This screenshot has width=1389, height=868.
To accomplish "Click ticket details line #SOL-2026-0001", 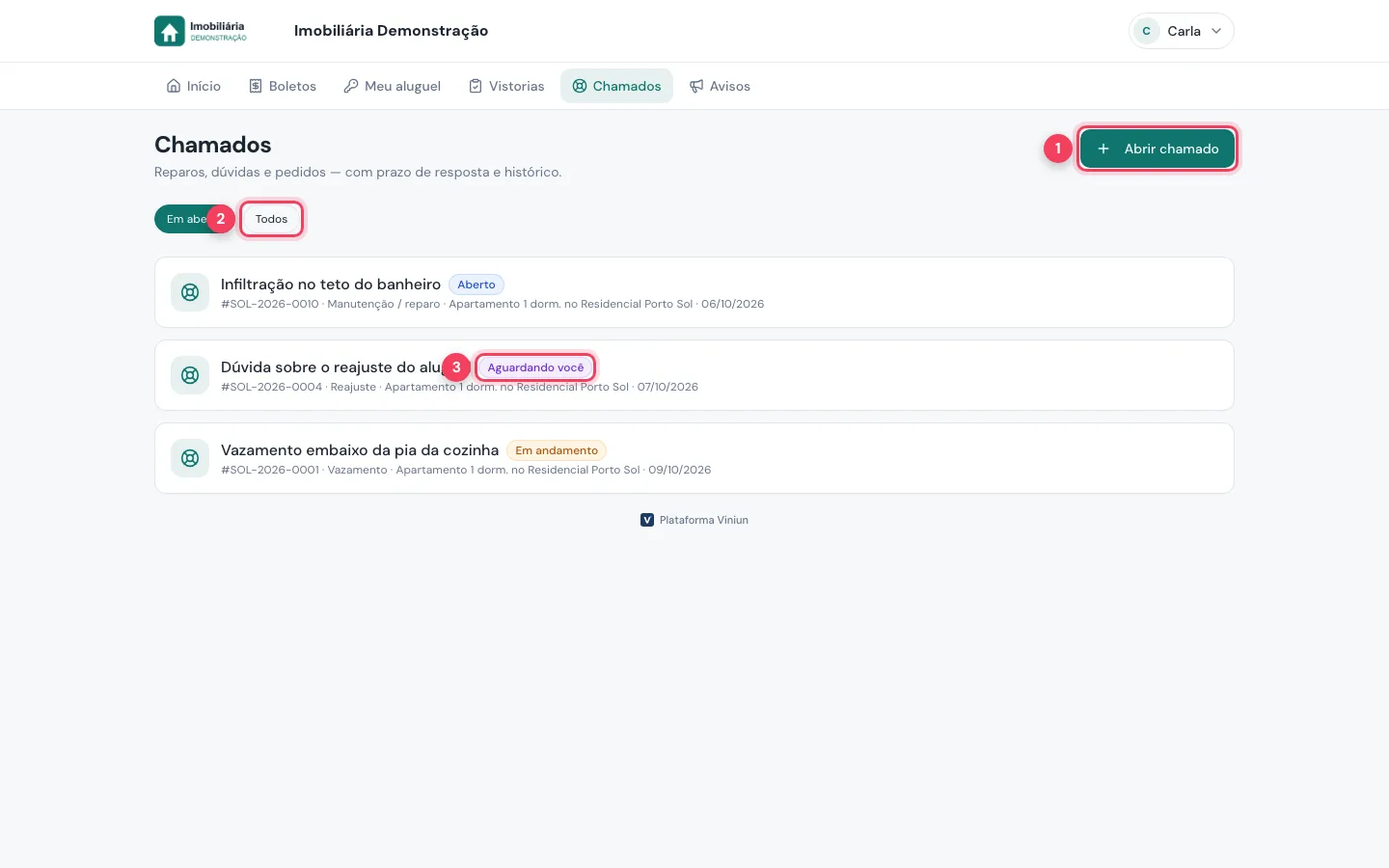I will (x=466, y=470).
